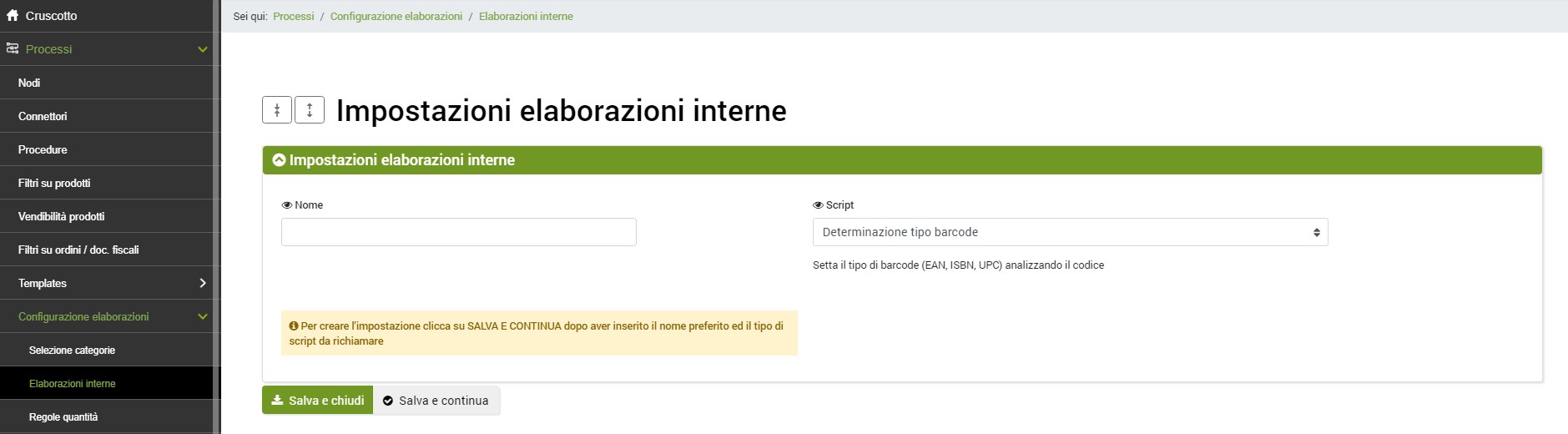Focus the Nome text field

[458, 232]
